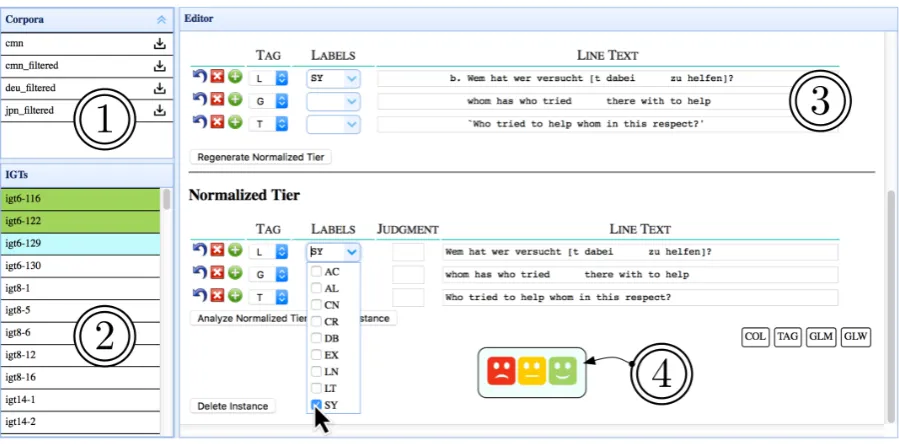Viewport: 899px width, 444px height.
Task: Click the Delete Instance button
Action: (x=233, y=406)
